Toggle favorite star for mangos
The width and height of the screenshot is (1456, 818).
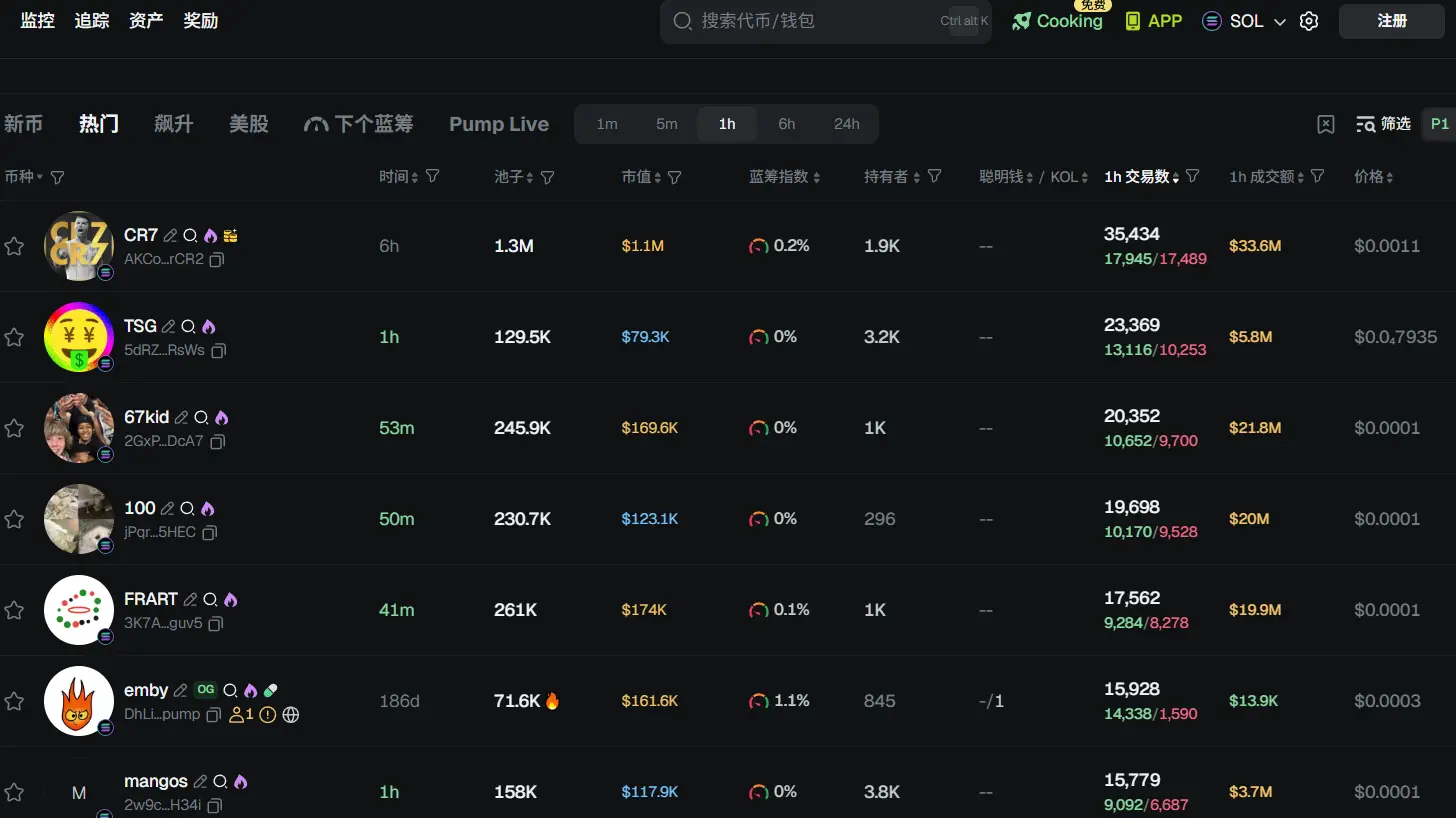(14, 792)
